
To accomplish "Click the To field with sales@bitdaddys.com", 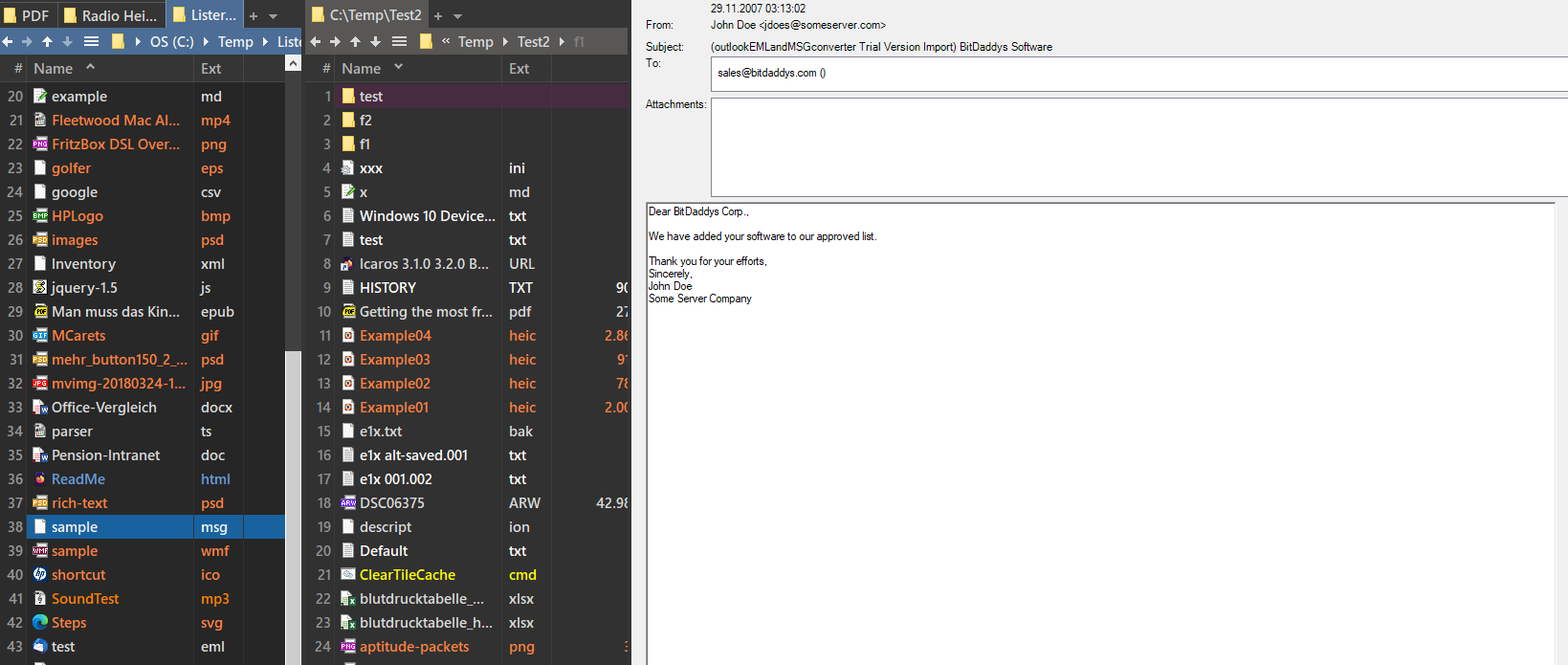I will (x=1138, y=74).
